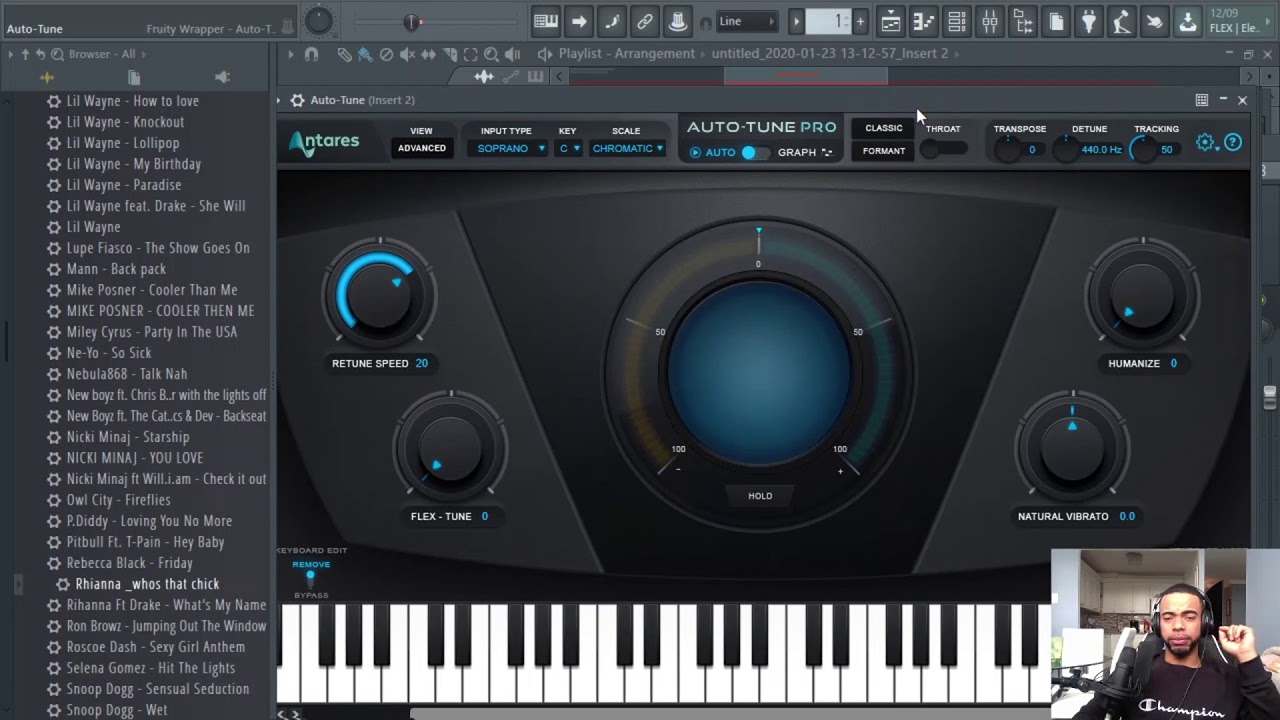Screen dimensions: 1280x720
Task: Open the project files page icon
Action: point(1055,21)
